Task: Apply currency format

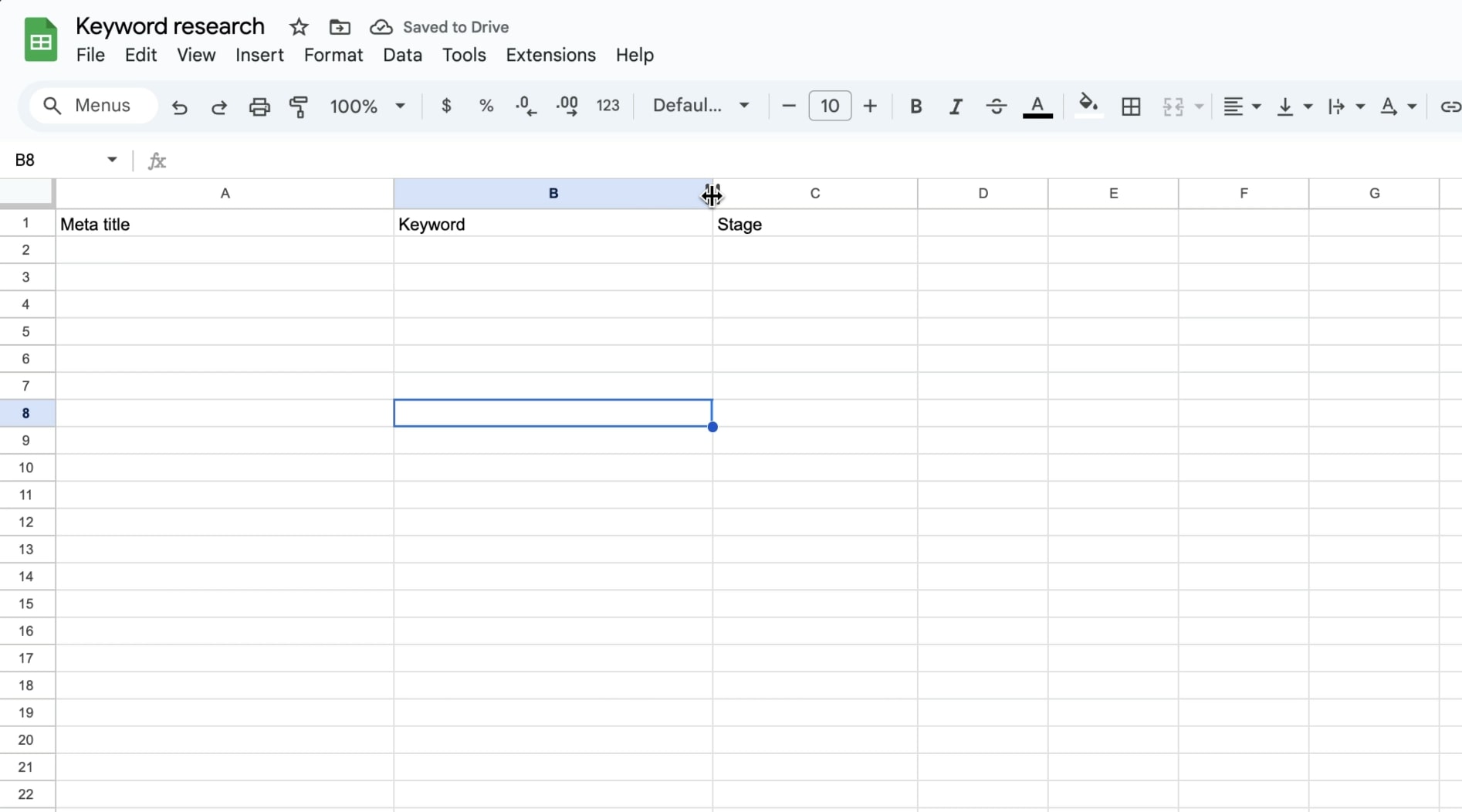Action: coord(447,106)
